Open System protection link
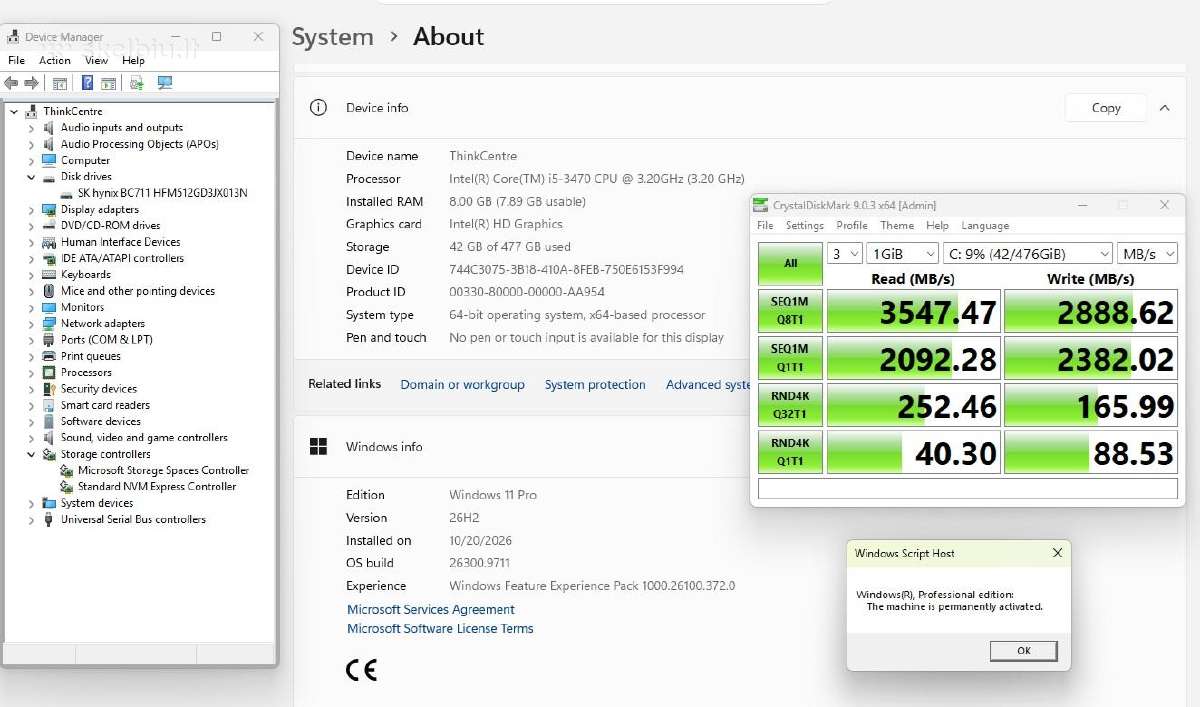The width and height of the screenshot is (1200, 707). (x=595, y=385)
